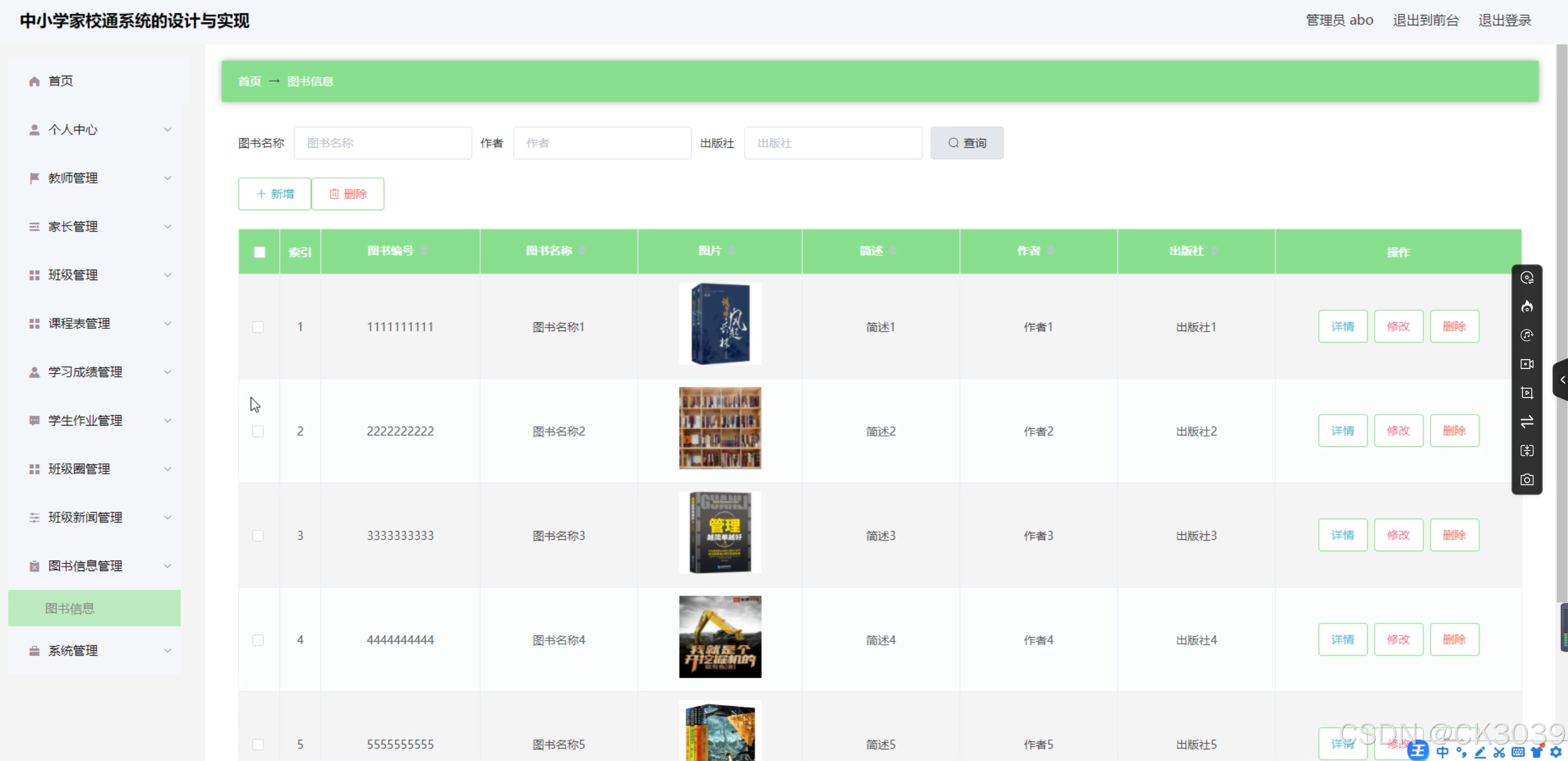The width and height of the screenshot is (1568, 761).
Task: Click the video camera record icon
Action: (1527, 364)
